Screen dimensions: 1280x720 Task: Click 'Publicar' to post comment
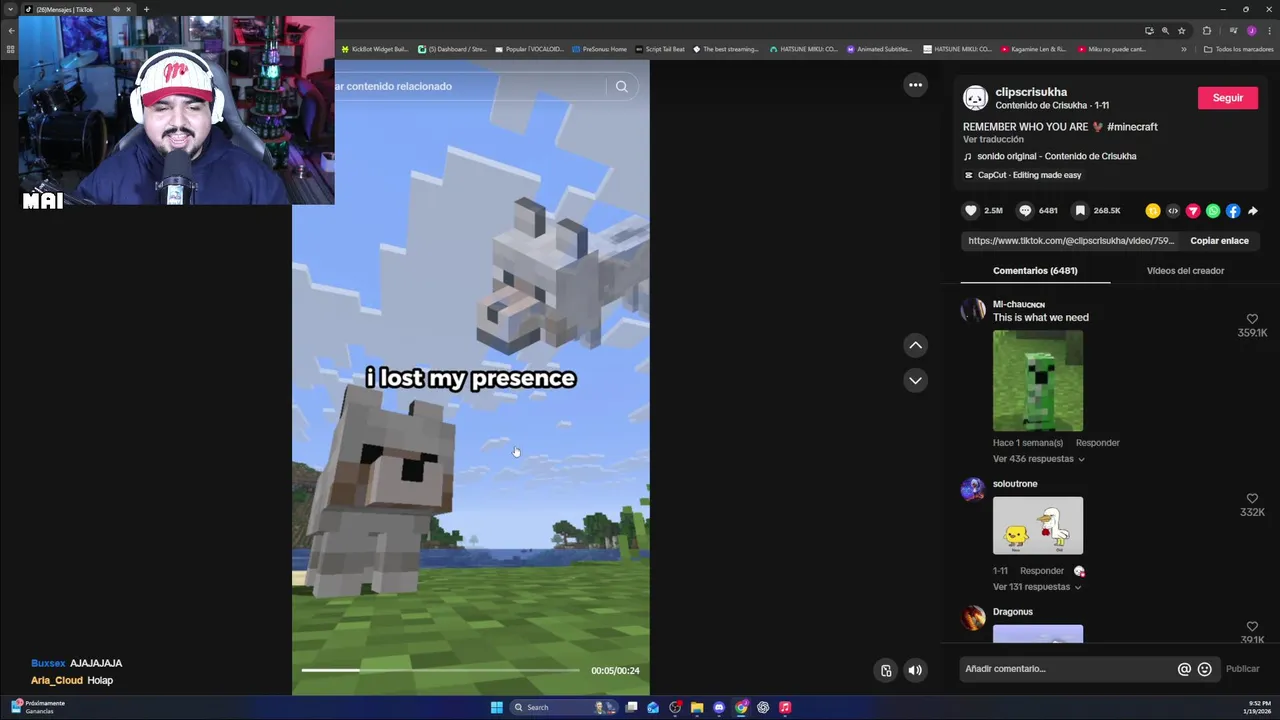(x=1242, y=669)
